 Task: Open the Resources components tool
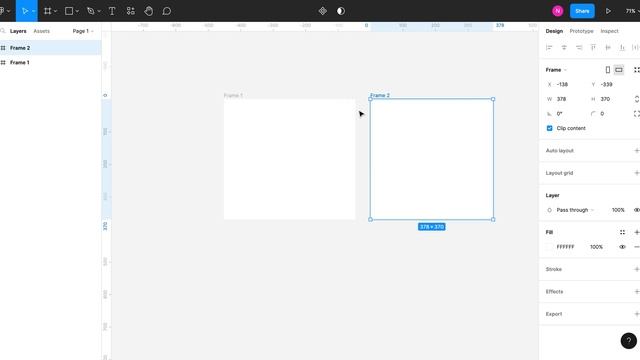[131, 11]
